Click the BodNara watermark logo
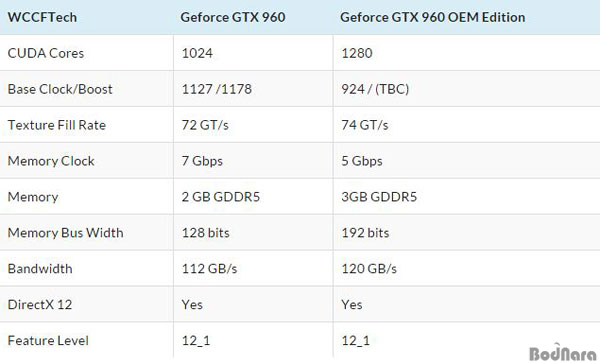The height and width of the screenshot is (364, 600). coord(562,353)
